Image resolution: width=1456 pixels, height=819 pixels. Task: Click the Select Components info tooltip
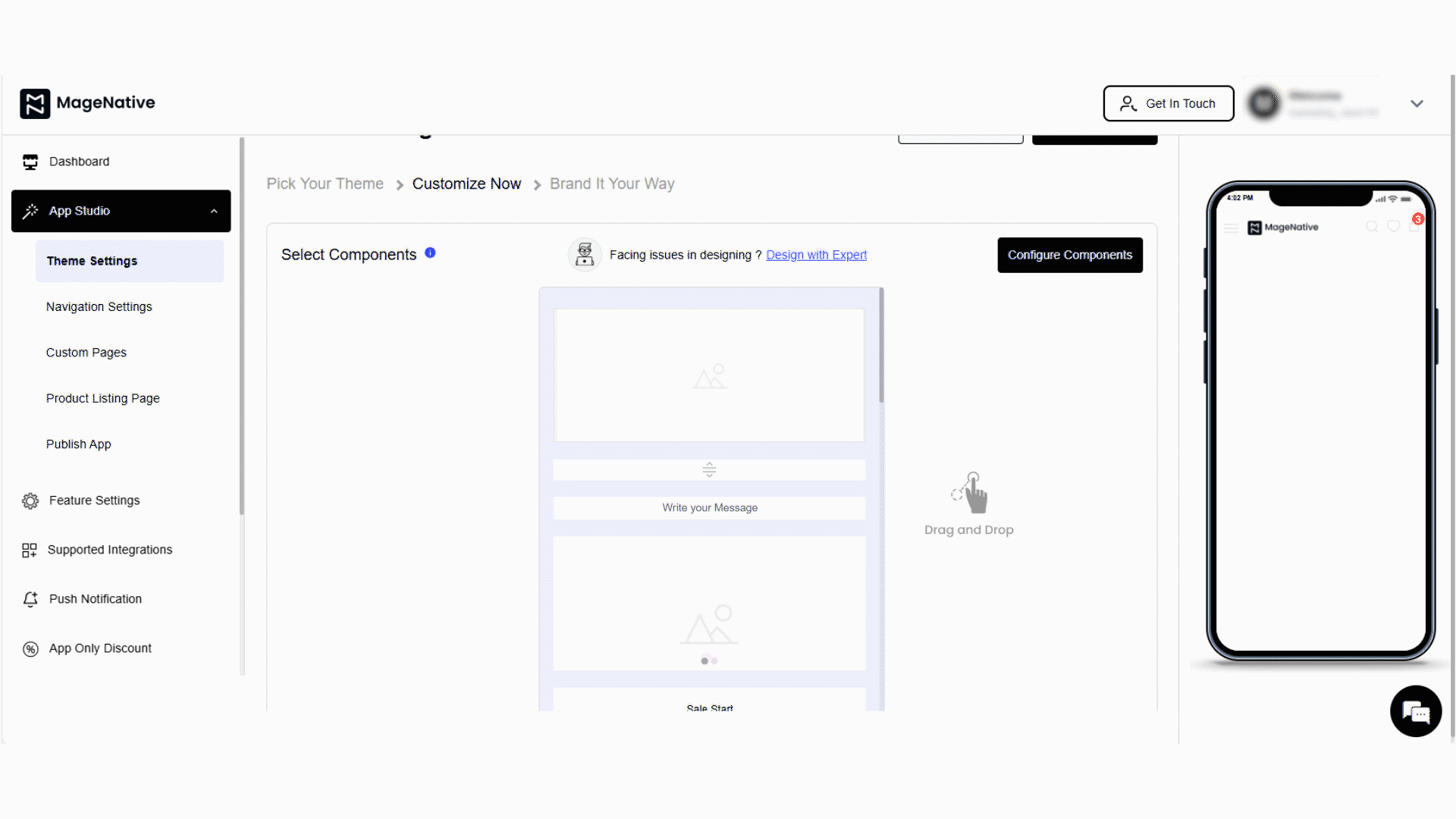(430, 253)
